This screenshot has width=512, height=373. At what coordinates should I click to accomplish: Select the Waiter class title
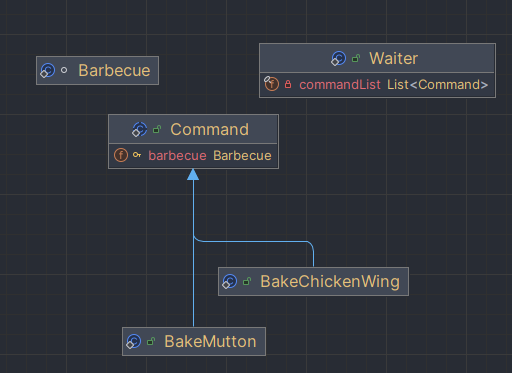(393, 59)
